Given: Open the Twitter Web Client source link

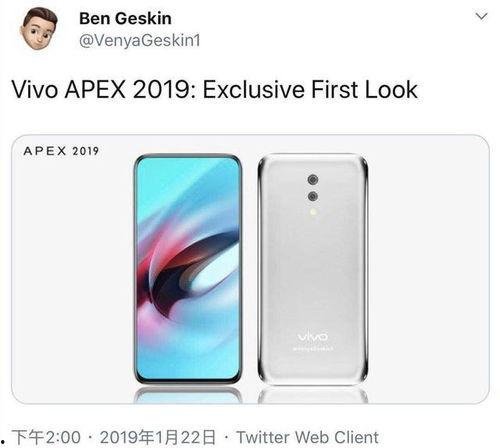Looking at the screenshot, I should pos(307,437).
